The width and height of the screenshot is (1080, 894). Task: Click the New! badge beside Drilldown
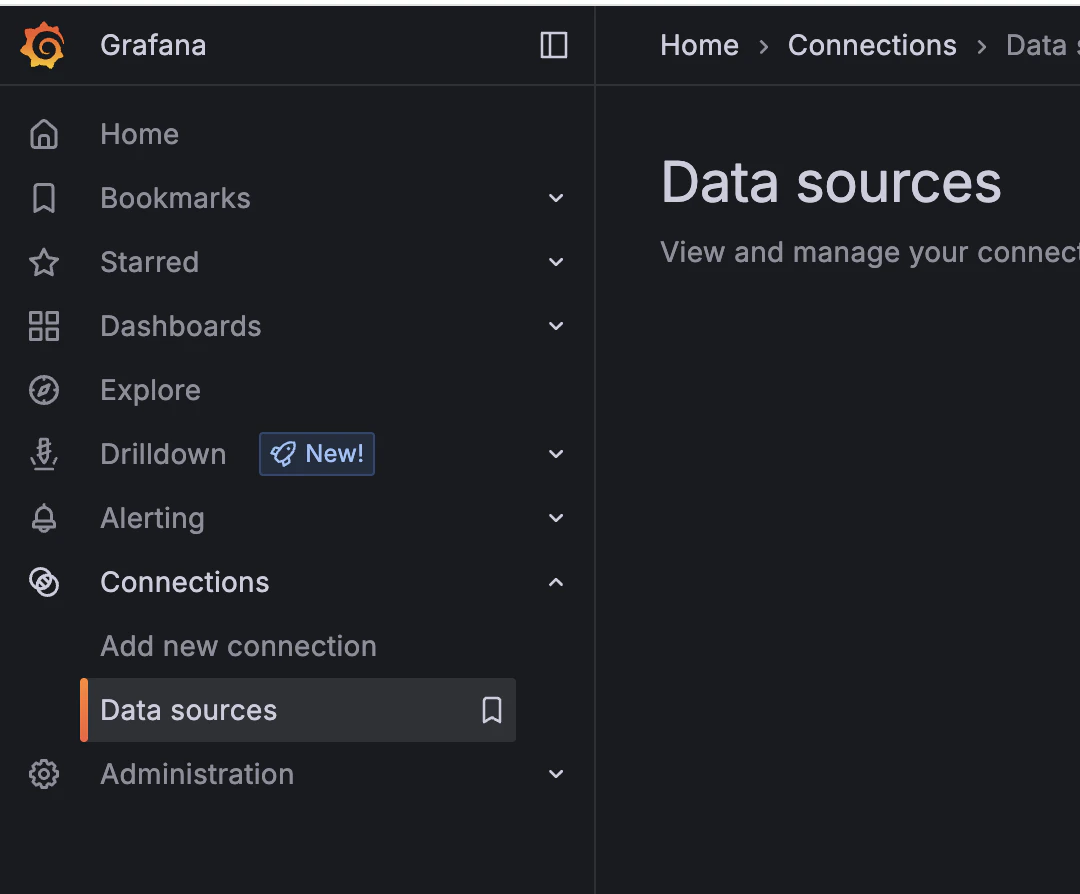[317, 454]
